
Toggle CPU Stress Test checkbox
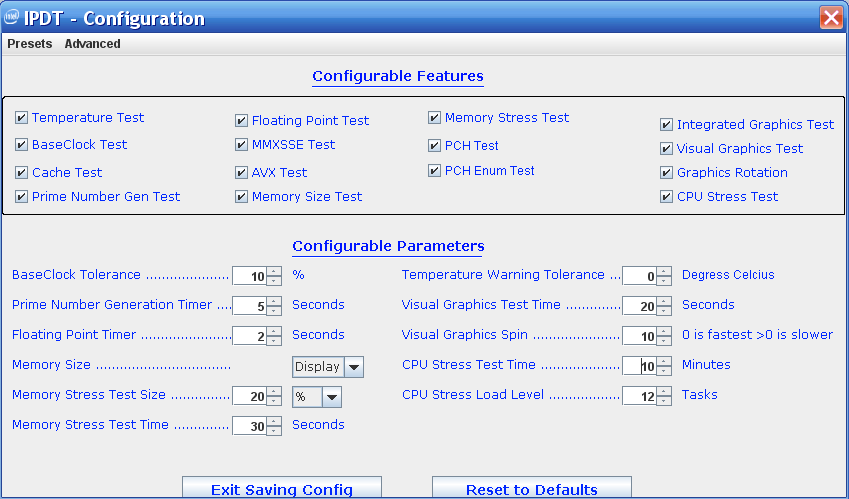coord(667,196)
